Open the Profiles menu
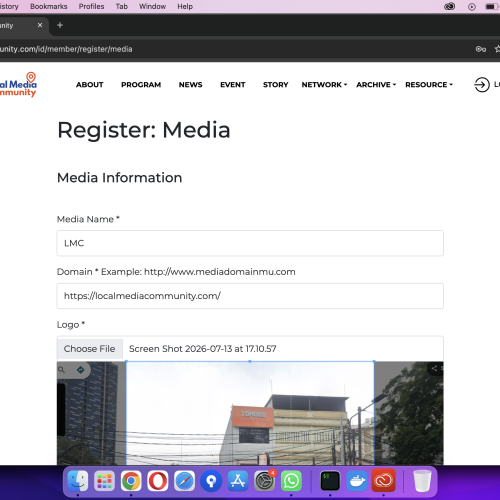This screenshot has height=500, width=500. pos(91,6)
